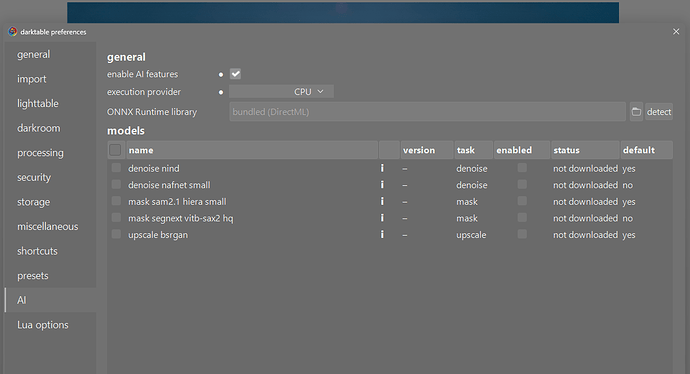Open miscellaneous preferences tab
The image size is (690, 374).
pyautogui.click(x=50, y=227)
